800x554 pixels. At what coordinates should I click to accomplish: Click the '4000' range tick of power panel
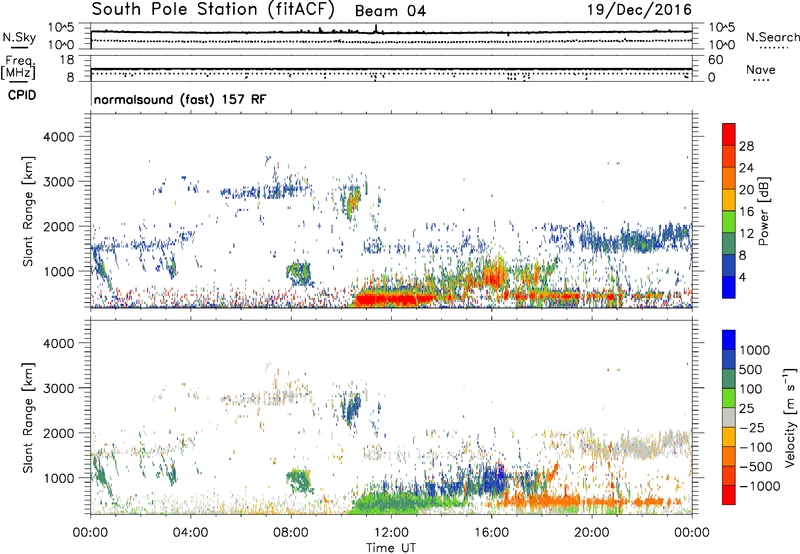(x=58, y=137)
